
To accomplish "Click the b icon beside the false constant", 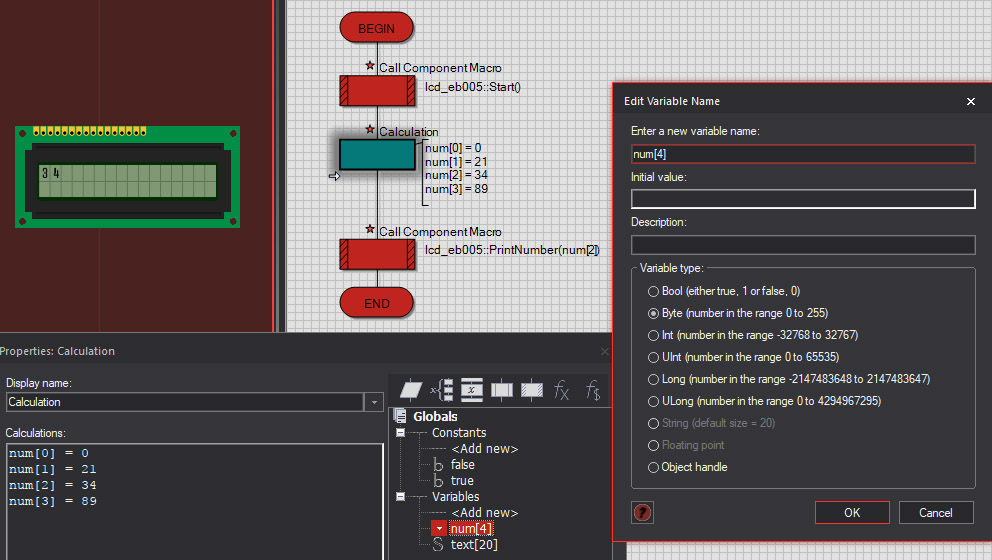I will (438, 465).
